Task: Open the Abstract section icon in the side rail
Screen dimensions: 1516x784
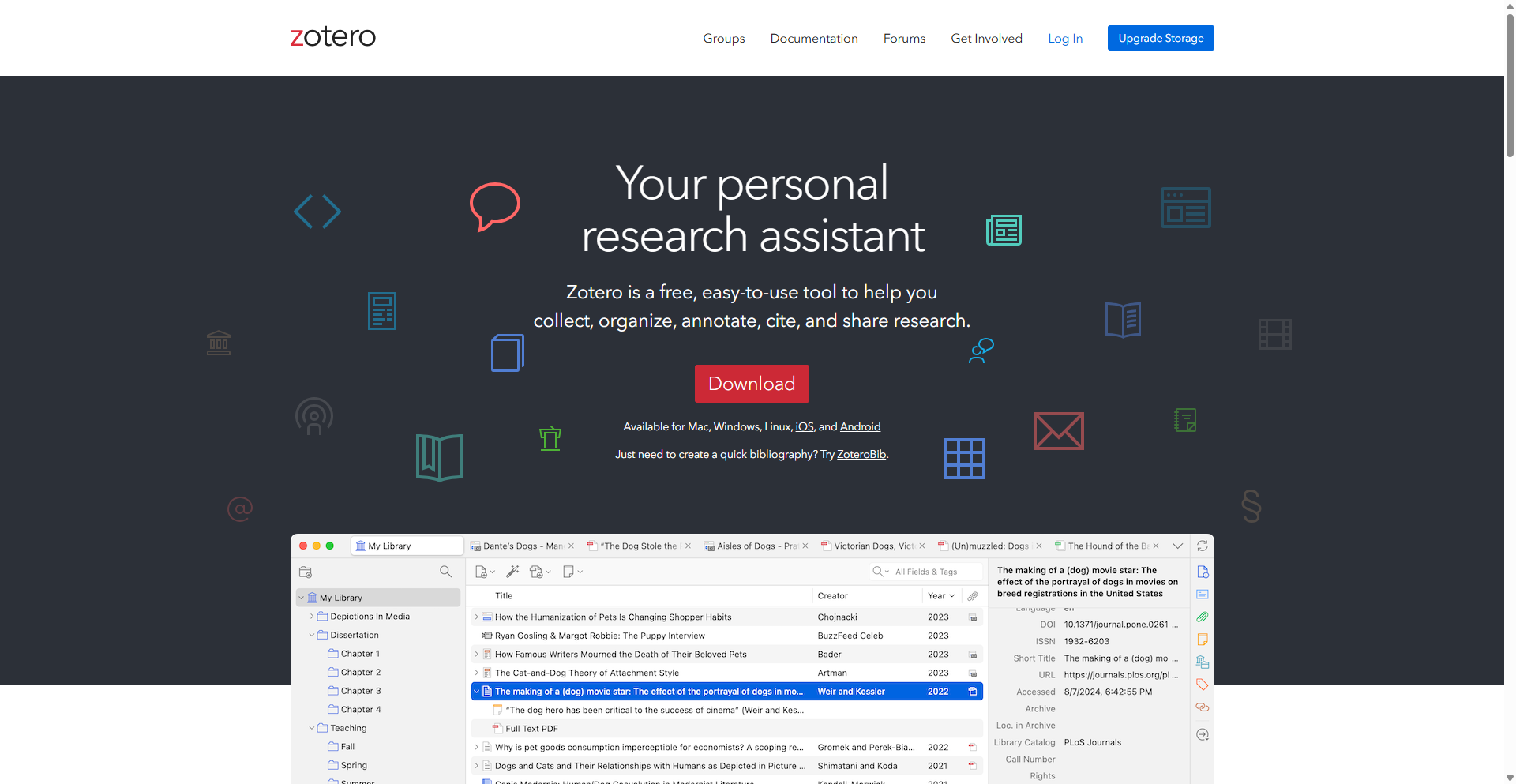Action: click(1203, 594)
